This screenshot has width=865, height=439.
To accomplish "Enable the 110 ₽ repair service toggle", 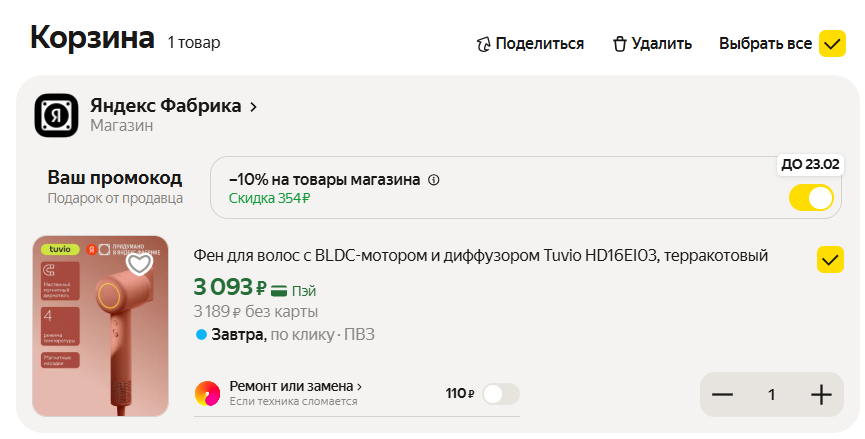I will click(500, 394).
